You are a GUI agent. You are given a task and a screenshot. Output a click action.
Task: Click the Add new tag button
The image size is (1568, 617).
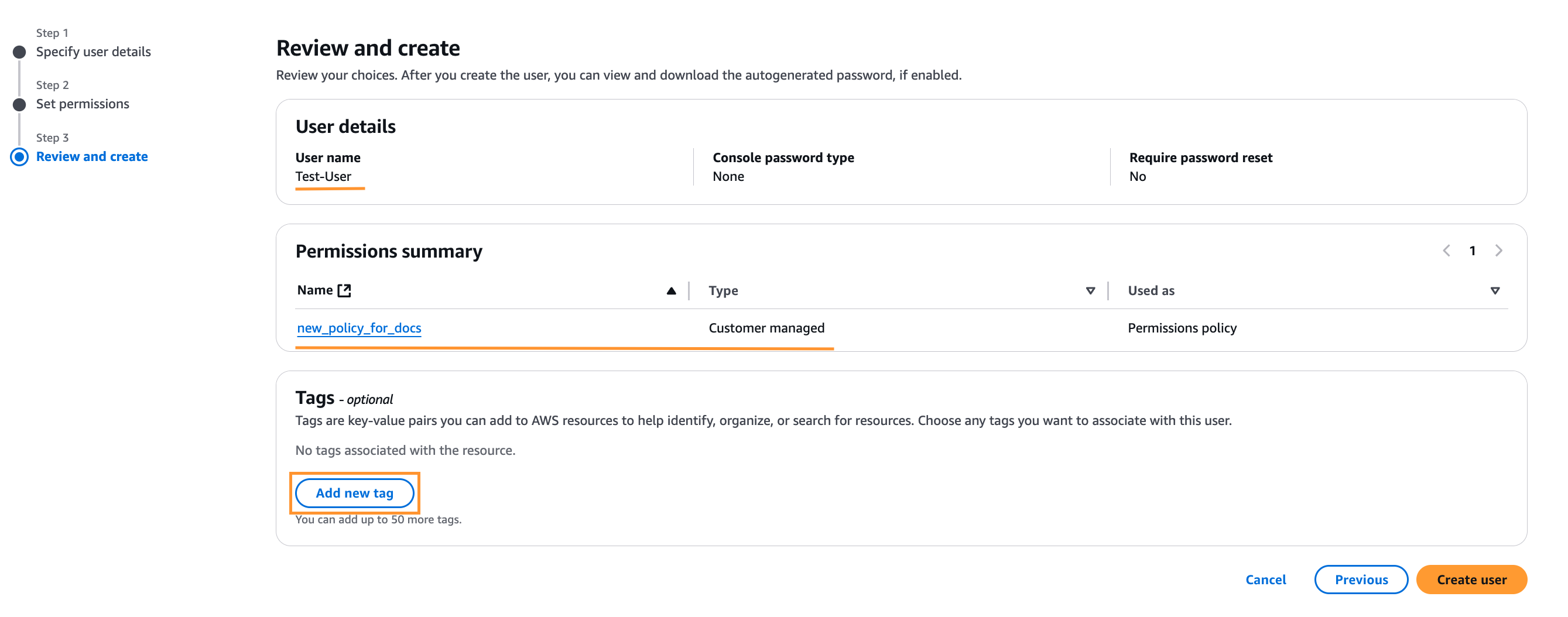354,493
